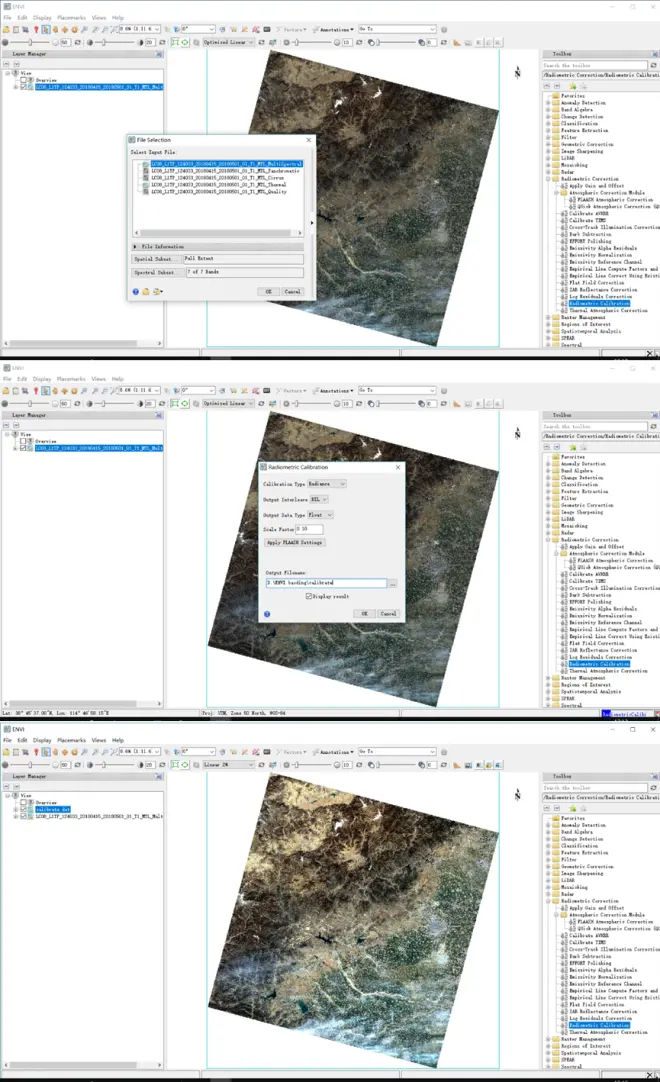Click the red pin icon in bottom screenshot toolbar
660x1082 pixels.
pos(36,751)
